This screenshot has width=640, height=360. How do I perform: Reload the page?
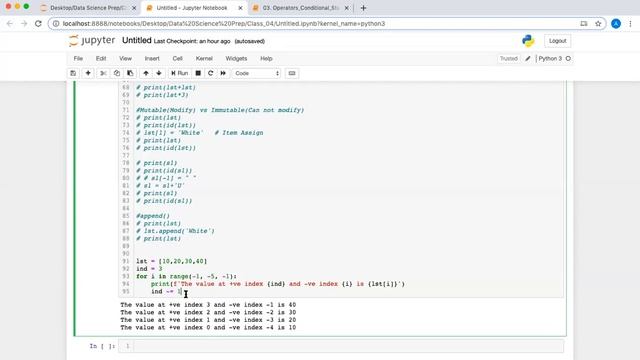(38, 24)
